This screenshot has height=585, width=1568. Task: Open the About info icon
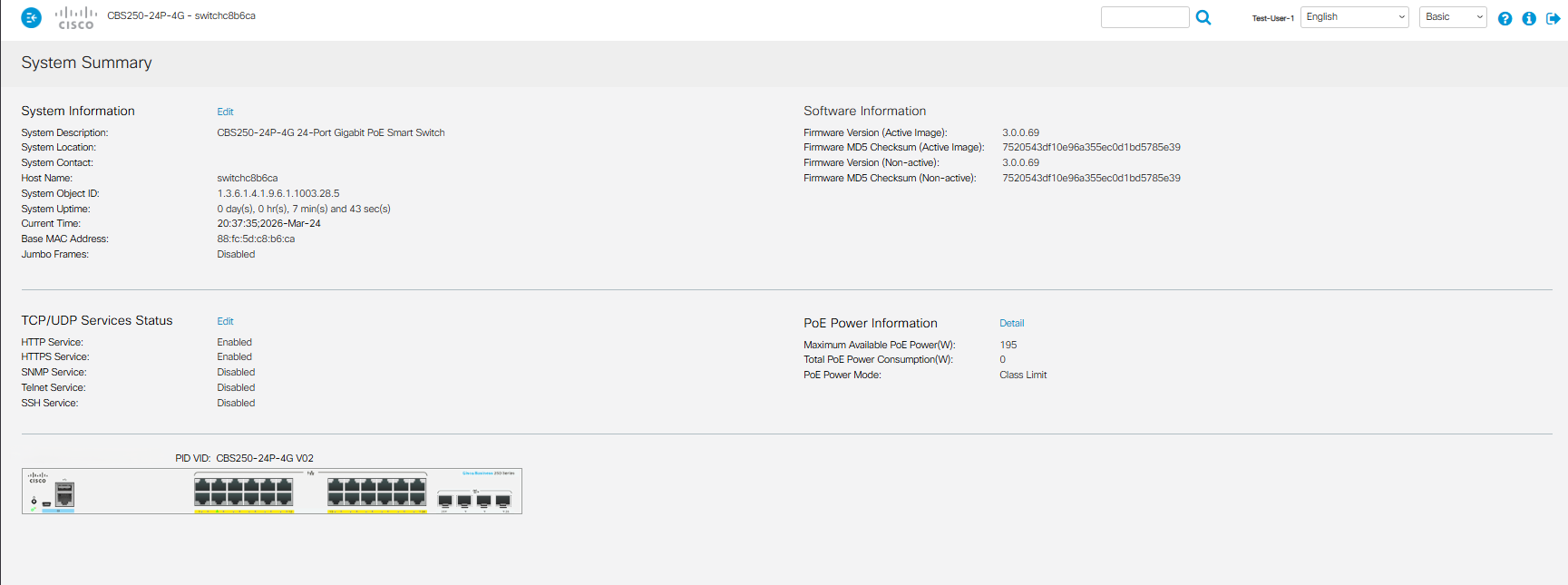pos(1529,18)
